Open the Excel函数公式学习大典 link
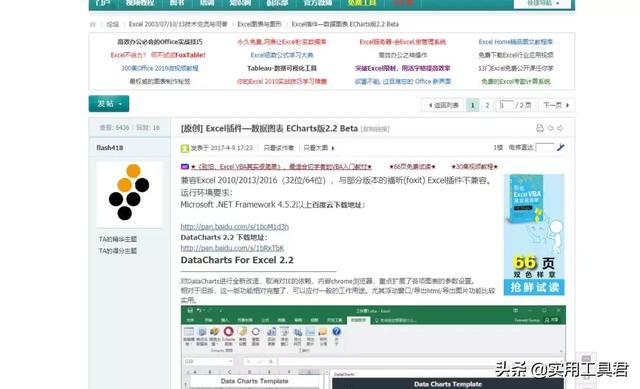The height and width of the screenshot is (389, 640). (282, 55)
